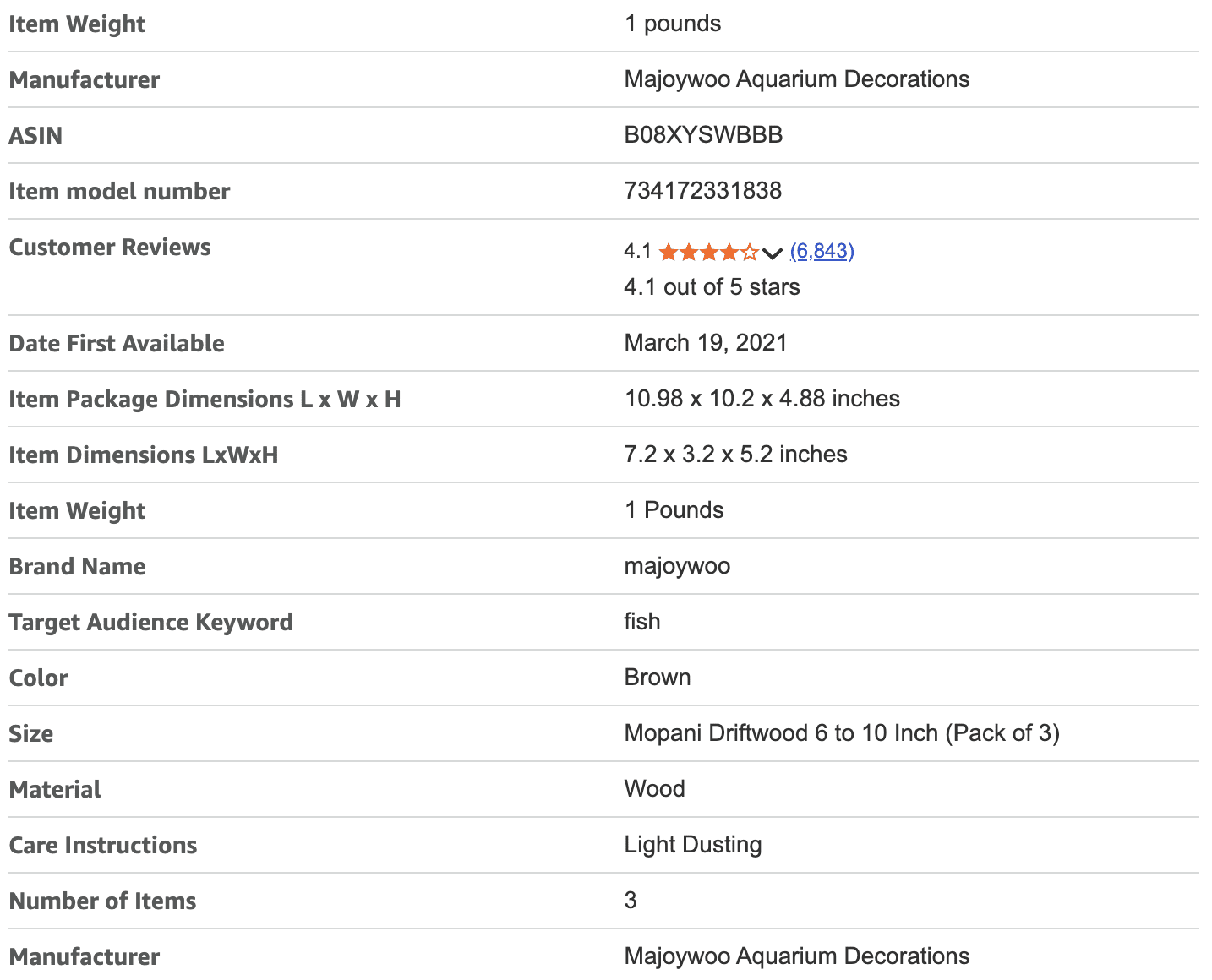The width and height of the screenshot is (1212, 980).
Task: Click the Number of Items label
Action: point(102,901)
